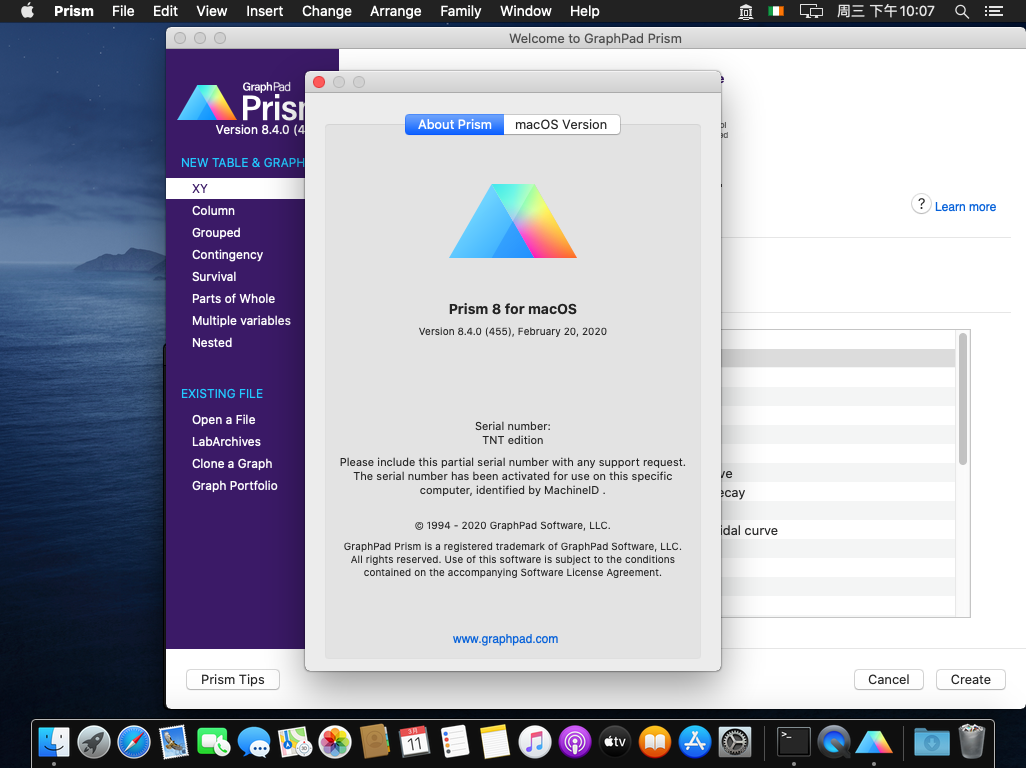Image resolution: width=1026 pixels, height=768 pixels.
Task: Open Contacts book in dock
Action: tap(375, 742)
